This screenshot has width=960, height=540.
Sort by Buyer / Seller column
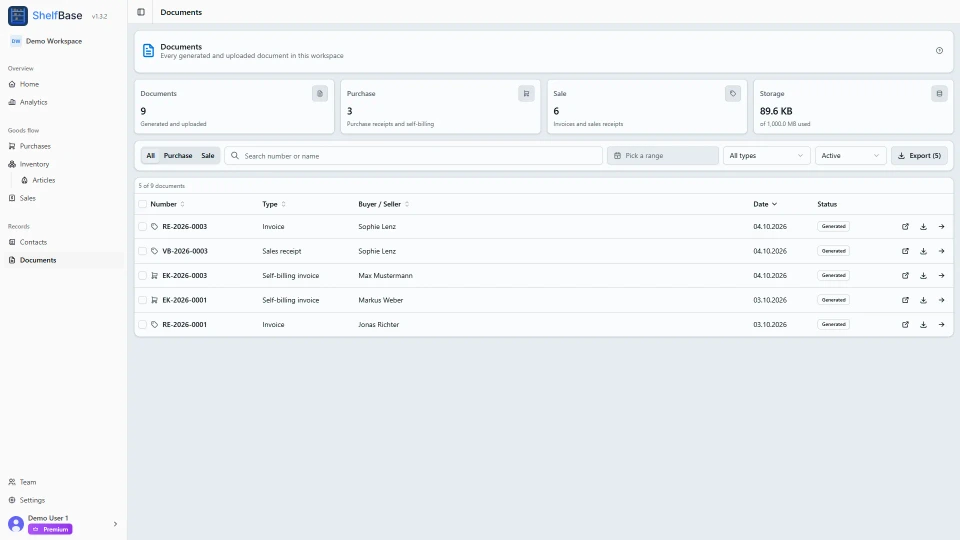click(x=383, y=204)
